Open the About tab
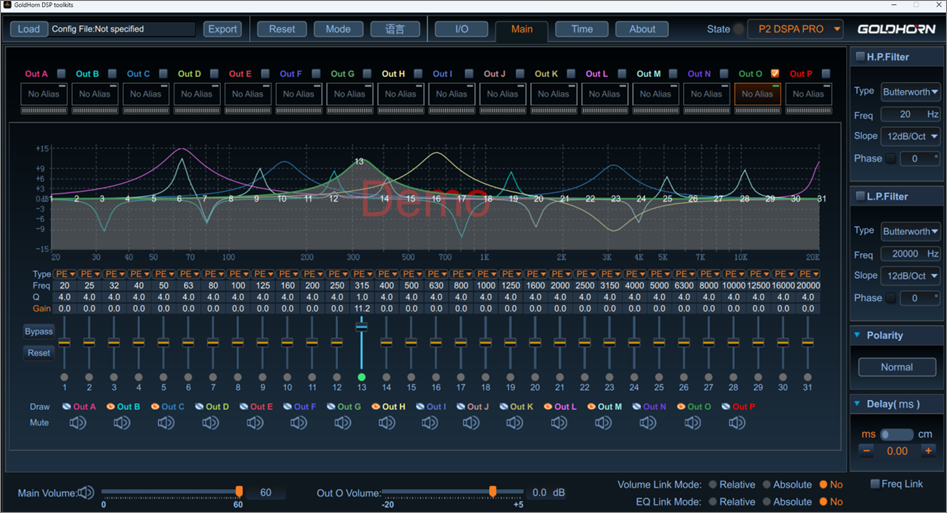Image resolution: width=947 pixels, height=513 pixels. click(x=642, y=29)
